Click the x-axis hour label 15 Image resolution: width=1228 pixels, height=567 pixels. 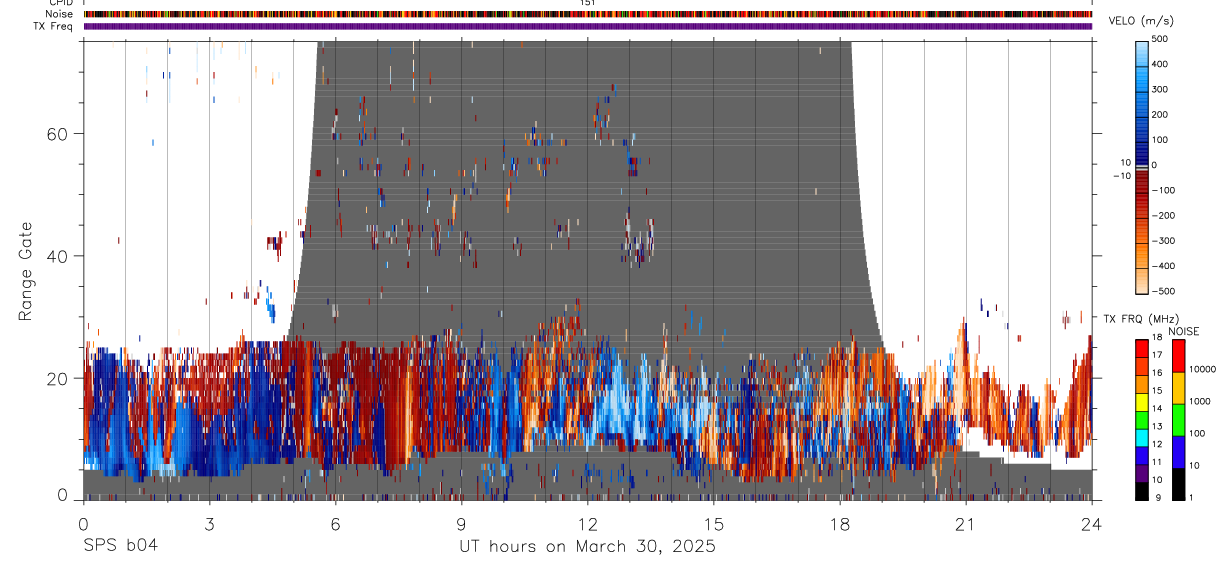click(x=713, y=523)
